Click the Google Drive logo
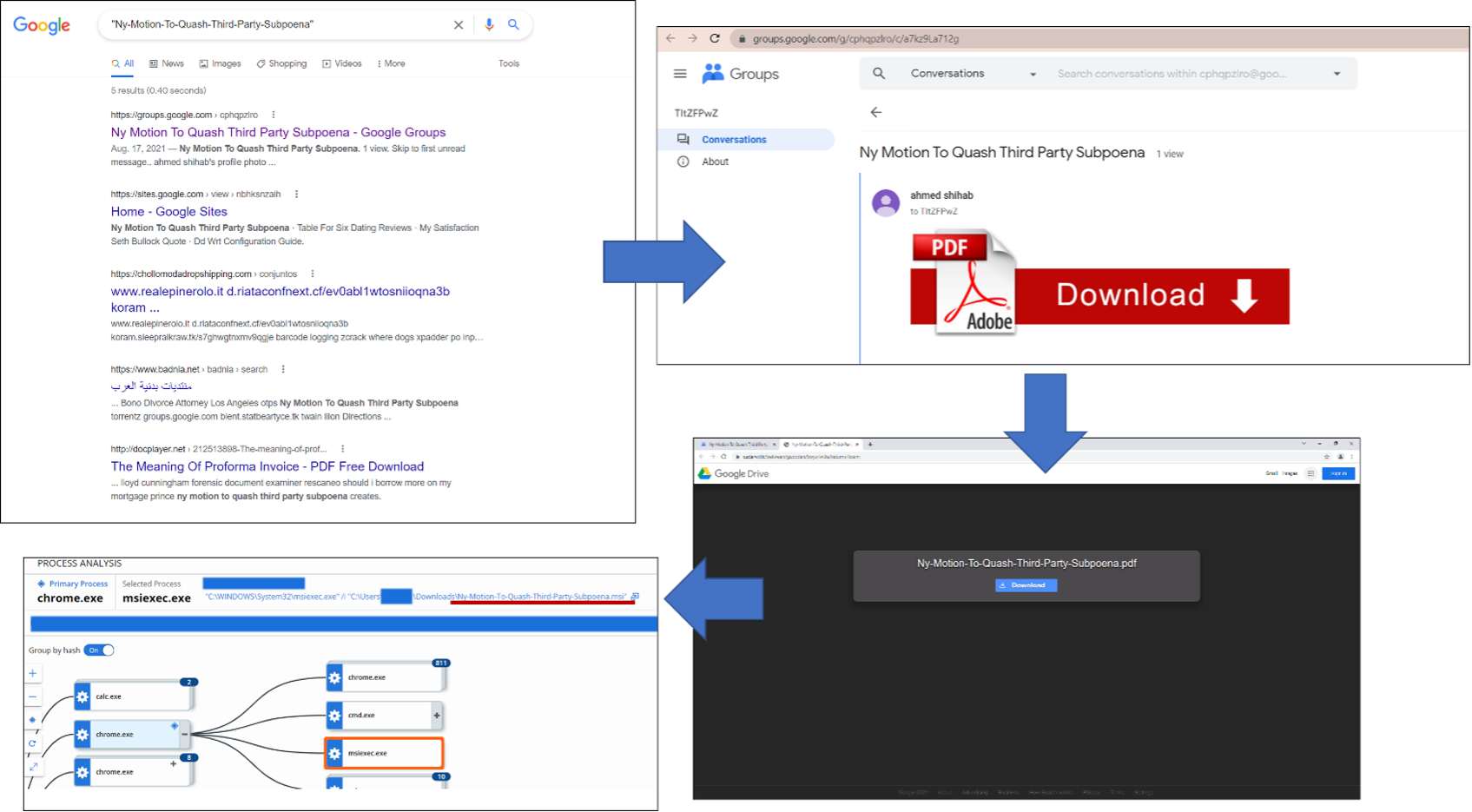Screen dimensions: 1472x812 click(734, 473)
